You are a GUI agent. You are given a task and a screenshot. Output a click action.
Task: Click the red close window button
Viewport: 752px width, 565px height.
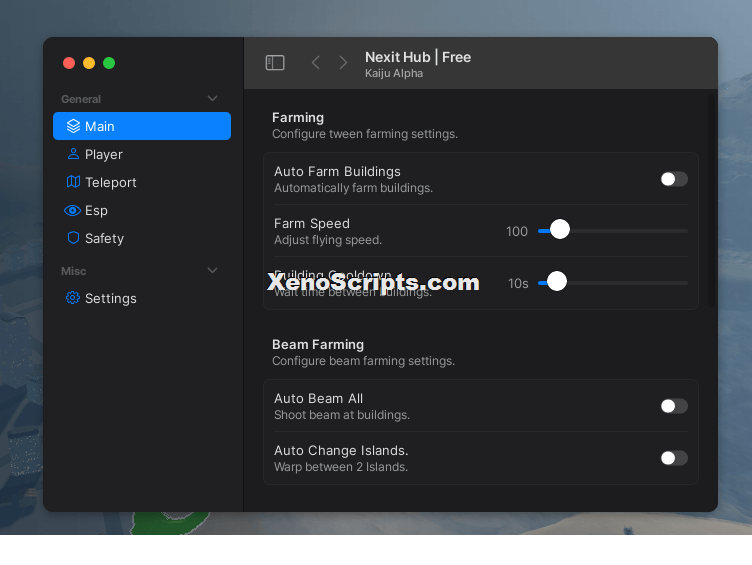pos(69,63)
